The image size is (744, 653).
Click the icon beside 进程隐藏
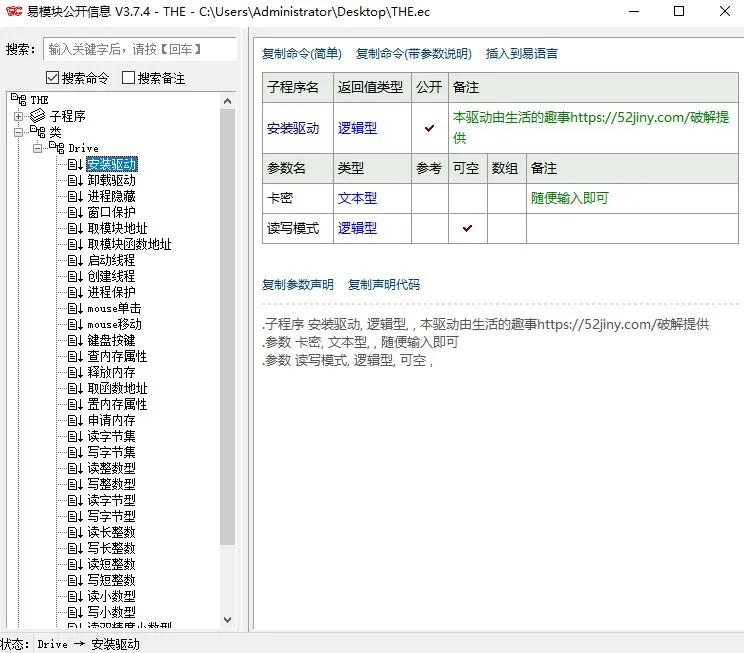[x=75, y=196]
